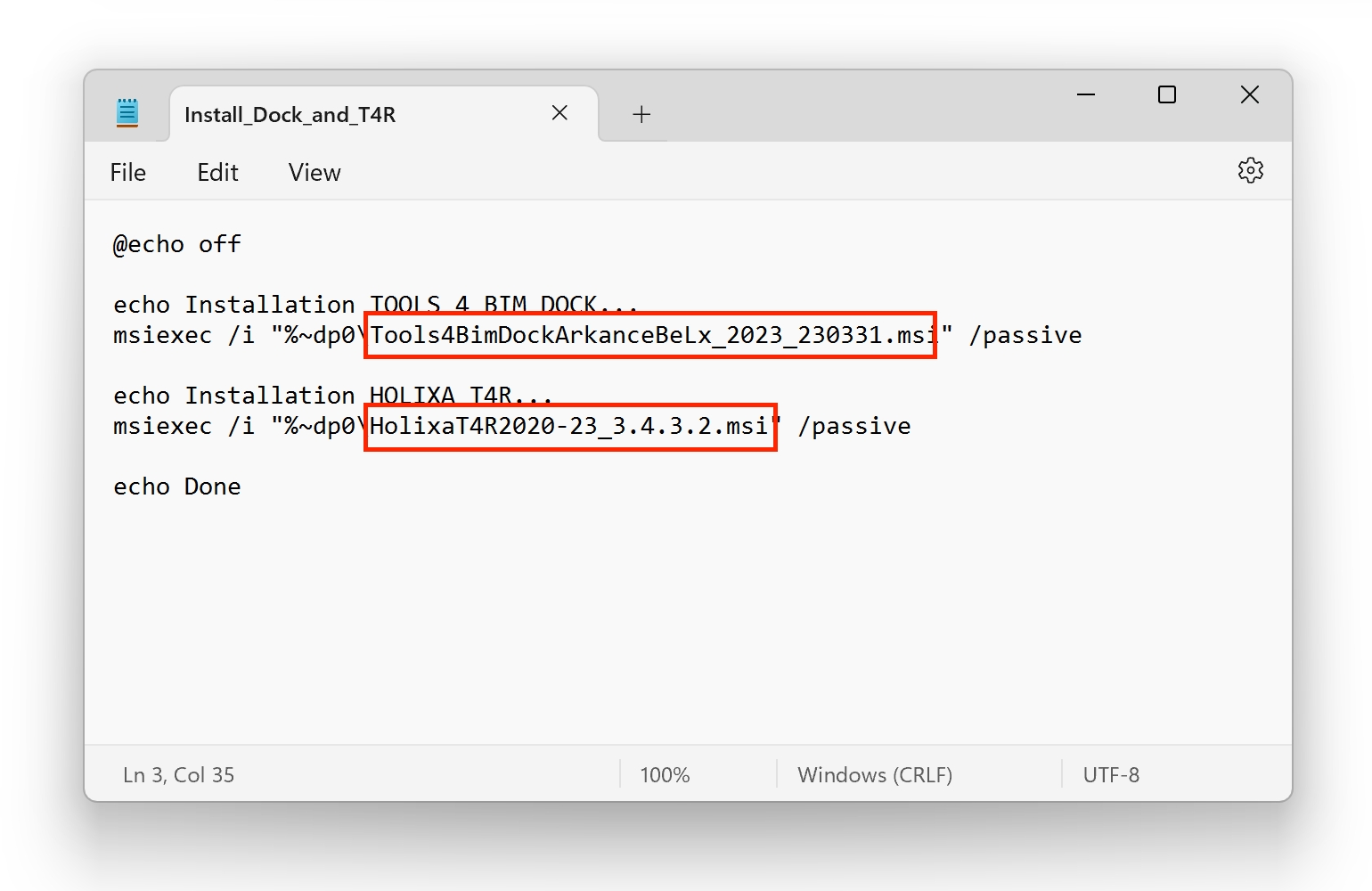Click the Ln 3, Col 35 position indicator

(x=178, y=775)
